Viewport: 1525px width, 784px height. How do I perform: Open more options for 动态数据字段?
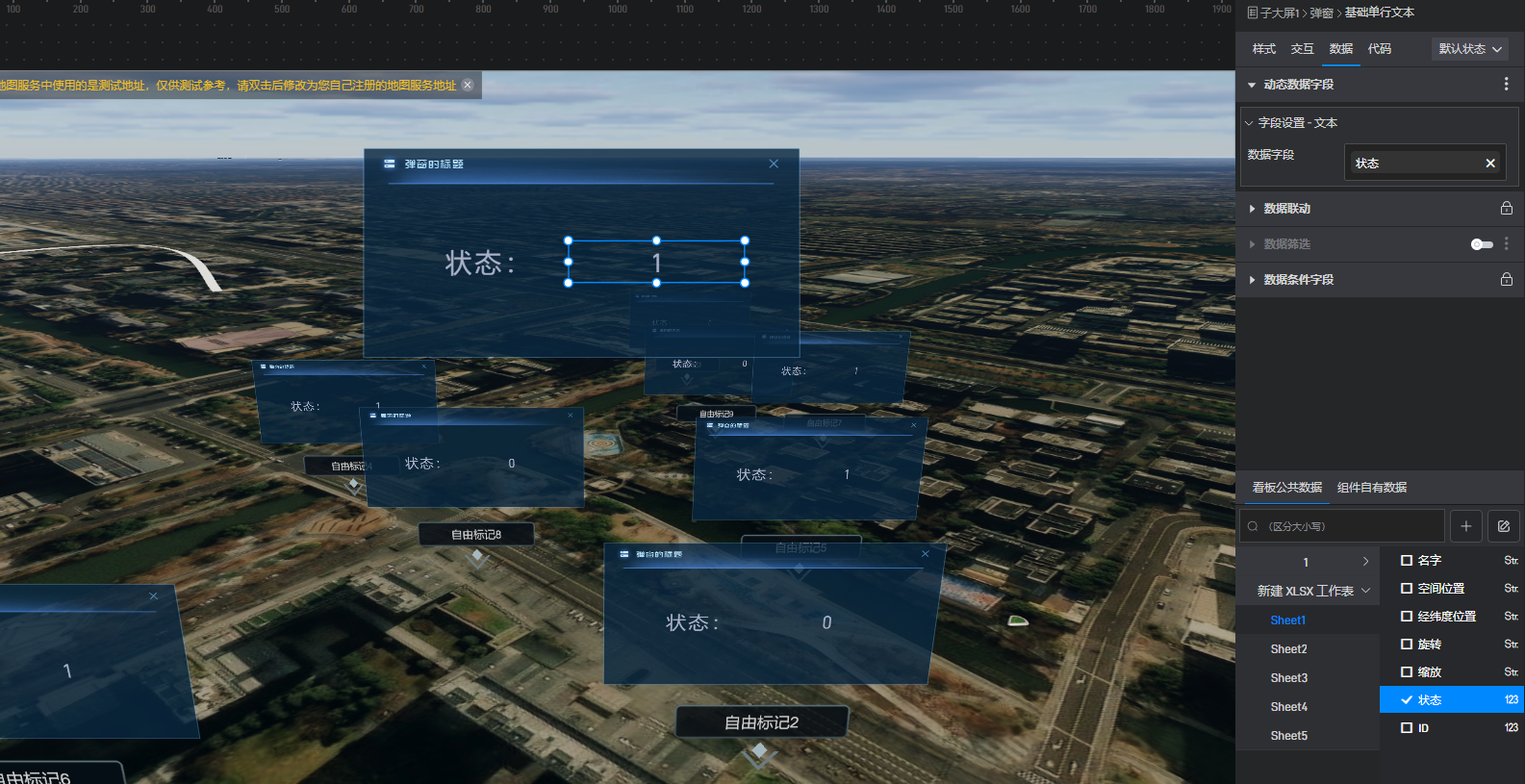click(1506, 85)
